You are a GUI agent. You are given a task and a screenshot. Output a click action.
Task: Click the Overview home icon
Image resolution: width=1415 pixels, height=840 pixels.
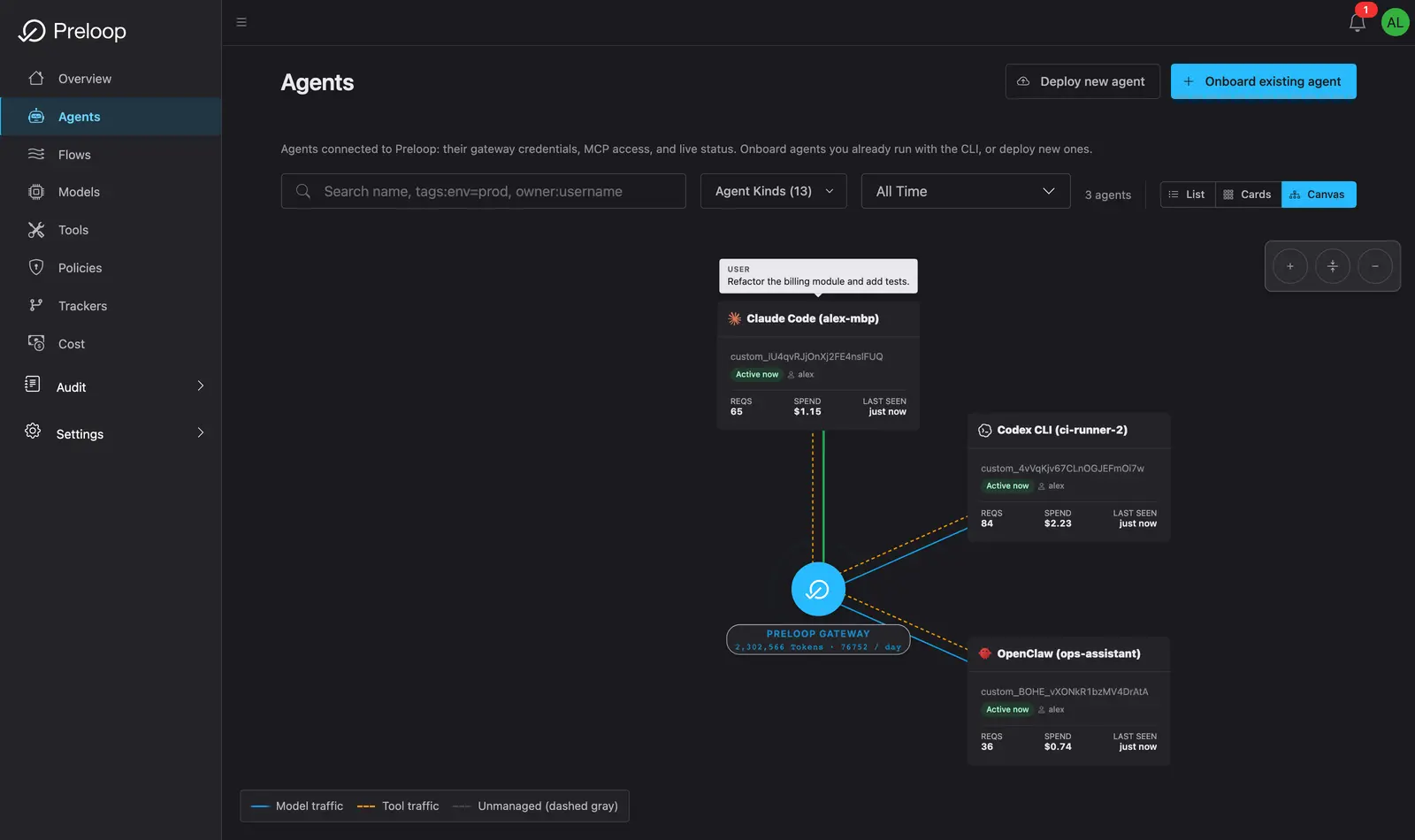pyautogui.click(x=36, y=78)
